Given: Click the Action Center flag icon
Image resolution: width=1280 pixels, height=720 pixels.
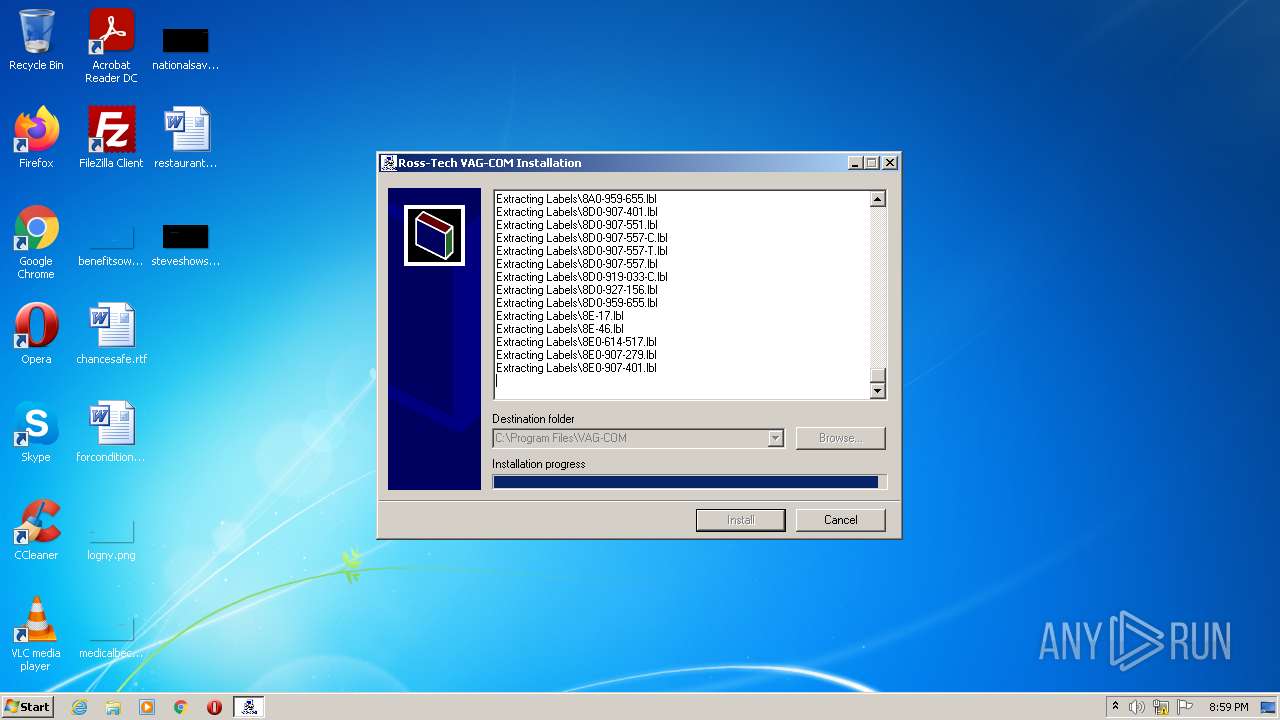Looking at the screenshot, I should tap(1185, 707).
